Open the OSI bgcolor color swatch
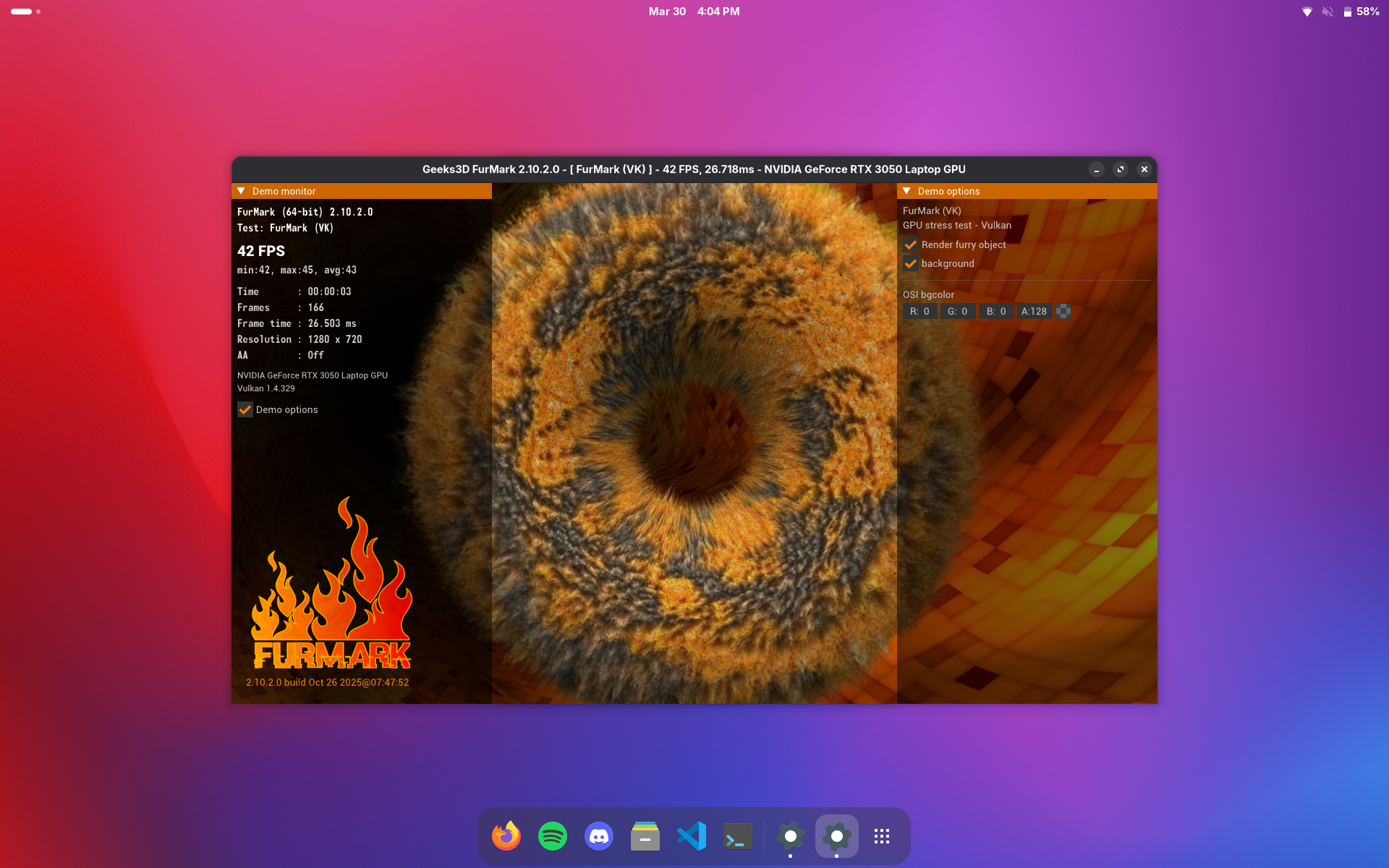The height and width of the screenshot is (868, 1389). tap(1063, 311)
